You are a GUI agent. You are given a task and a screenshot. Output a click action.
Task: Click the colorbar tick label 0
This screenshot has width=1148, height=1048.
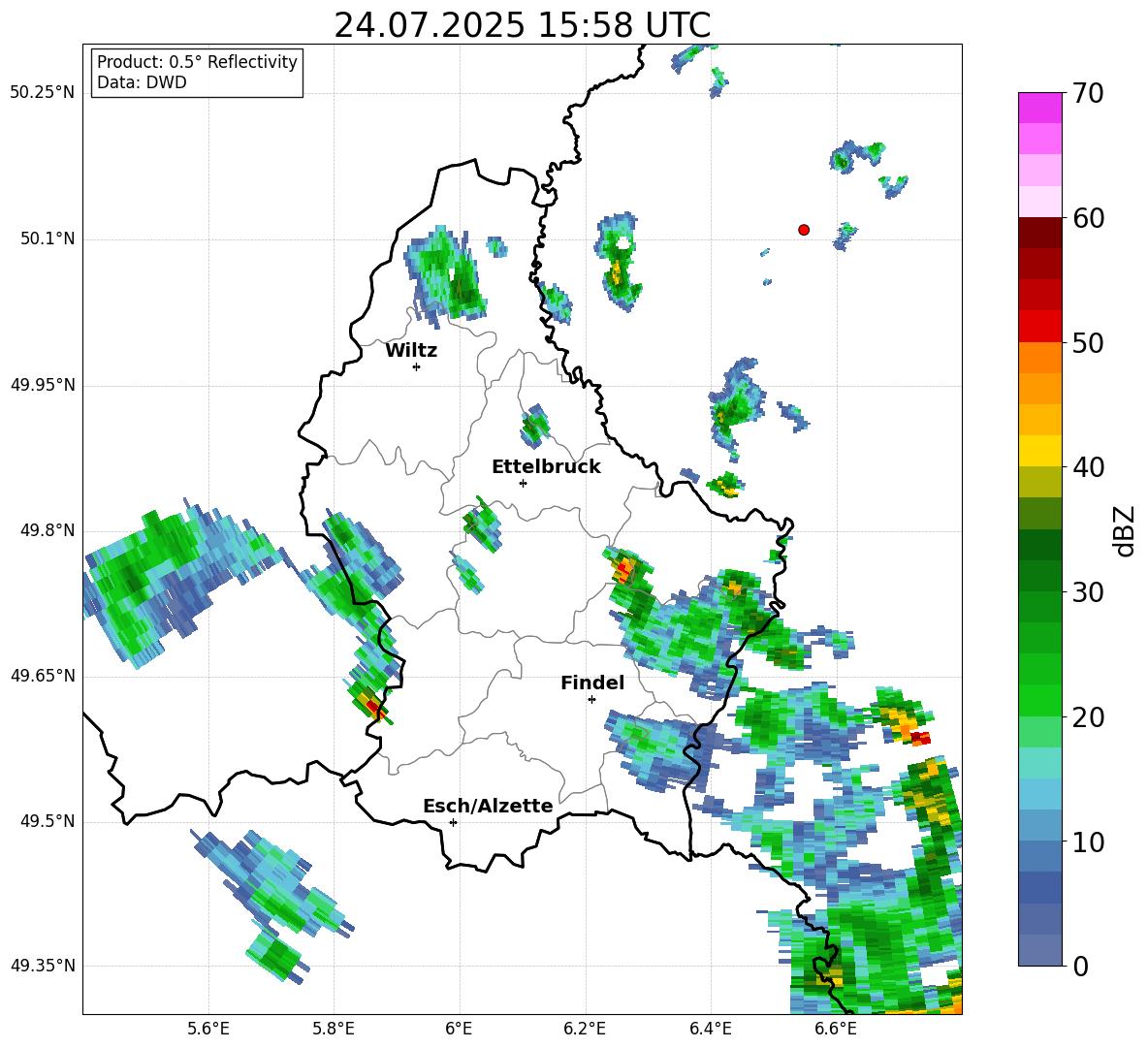(x=1080, y=966)
